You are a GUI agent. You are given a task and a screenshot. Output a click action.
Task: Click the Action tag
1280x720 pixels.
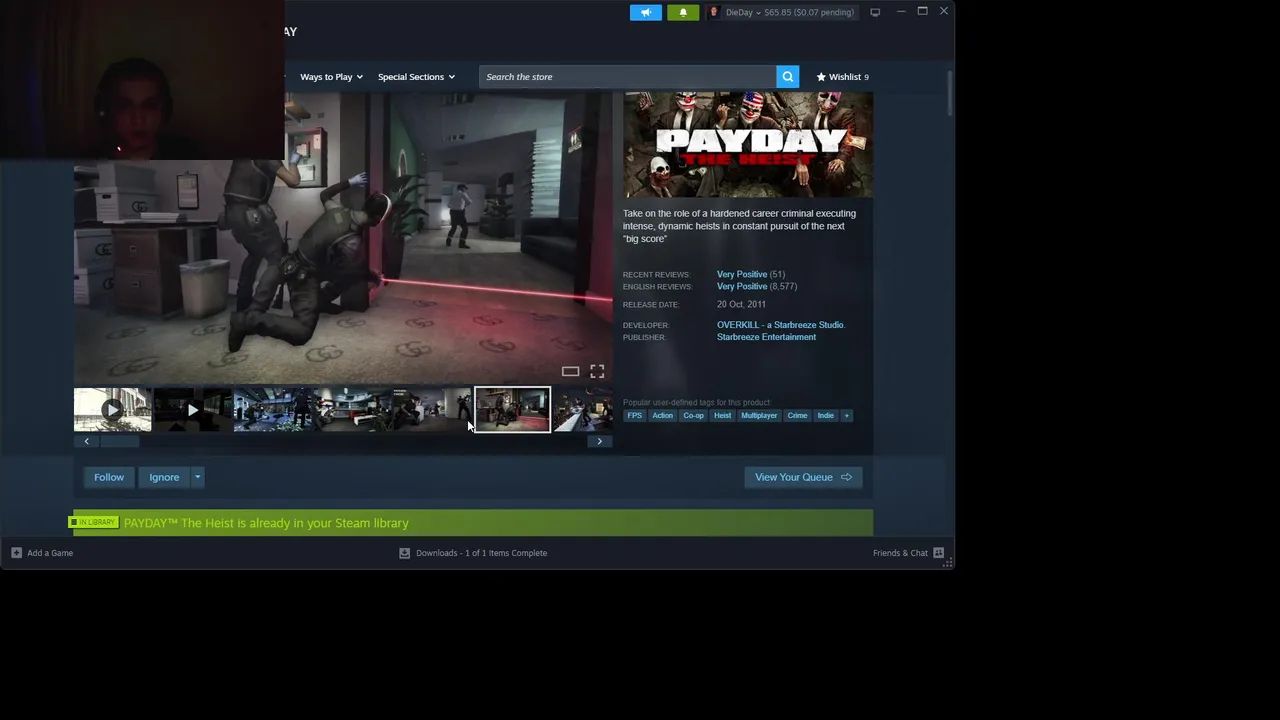click(663, 416)
